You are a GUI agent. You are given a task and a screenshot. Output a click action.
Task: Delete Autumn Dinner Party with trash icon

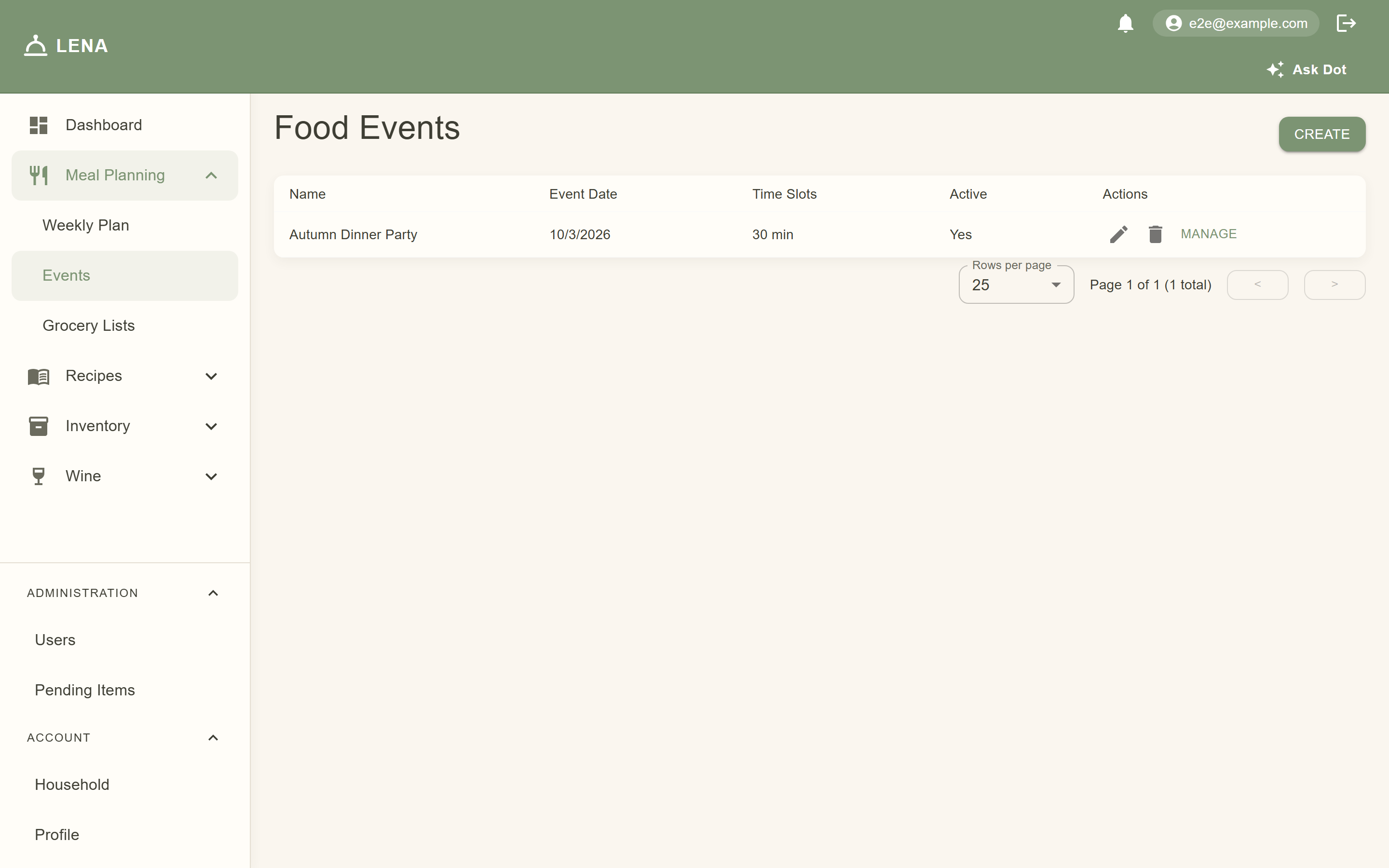[1155, 234]
